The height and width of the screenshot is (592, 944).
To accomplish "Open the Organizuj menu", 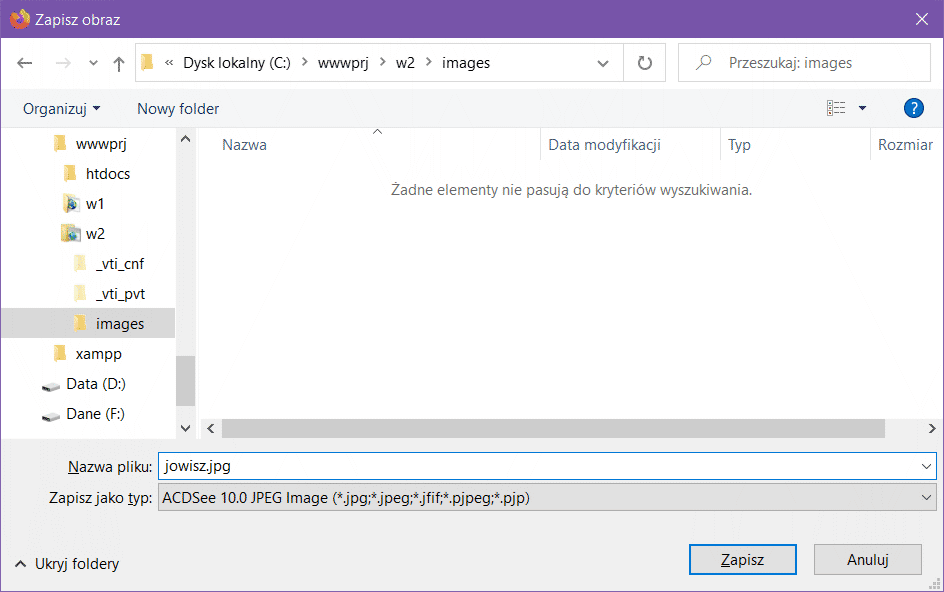I will (x=61, y=108).
